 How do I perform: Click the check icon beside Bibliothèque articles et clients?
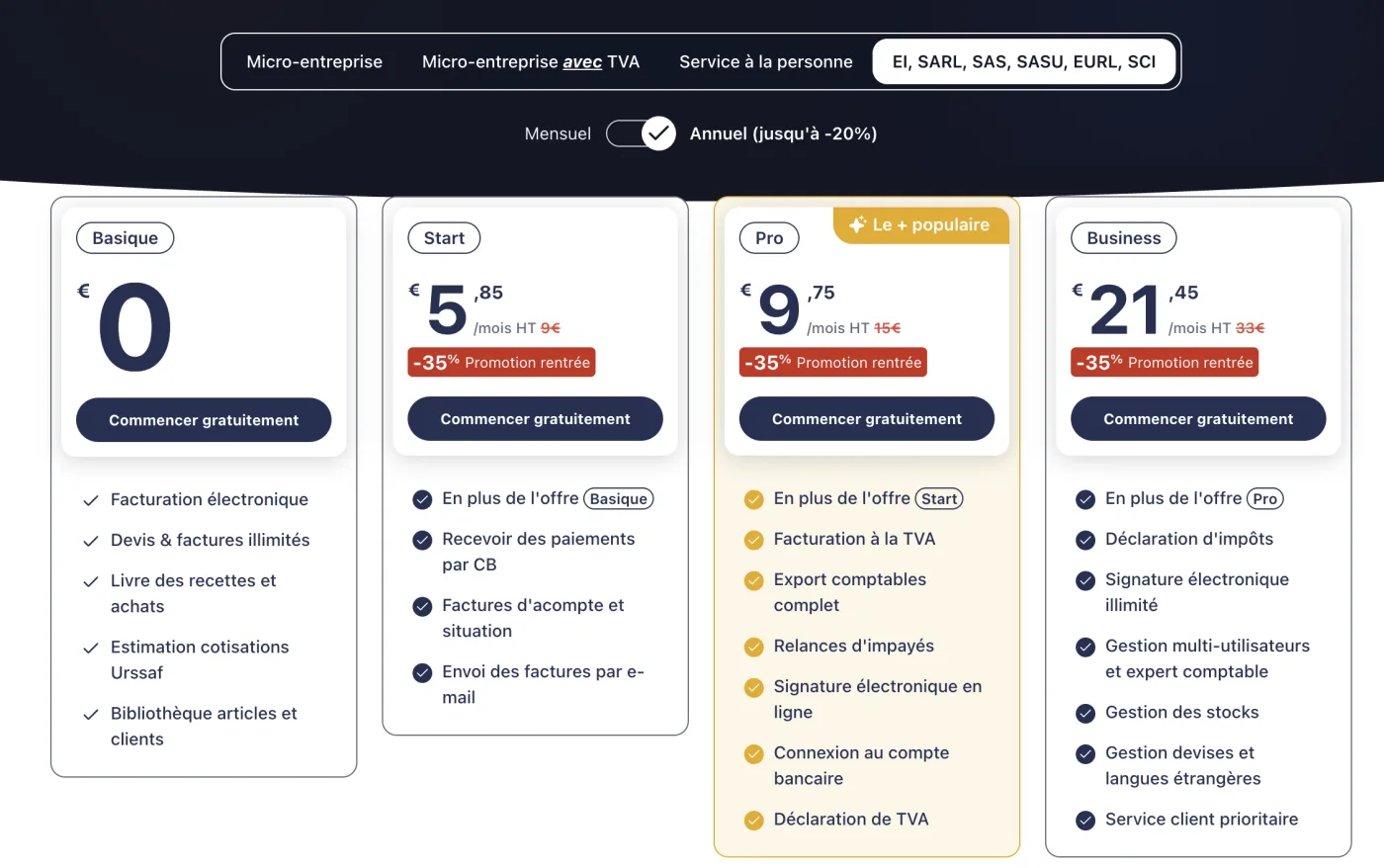pos(91,714)
